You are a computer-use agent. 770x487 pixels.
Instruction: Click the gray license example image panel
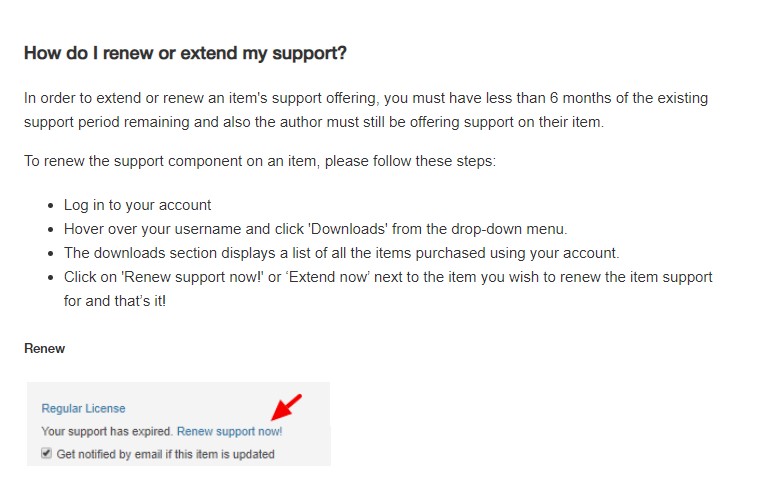click(179, 424)
